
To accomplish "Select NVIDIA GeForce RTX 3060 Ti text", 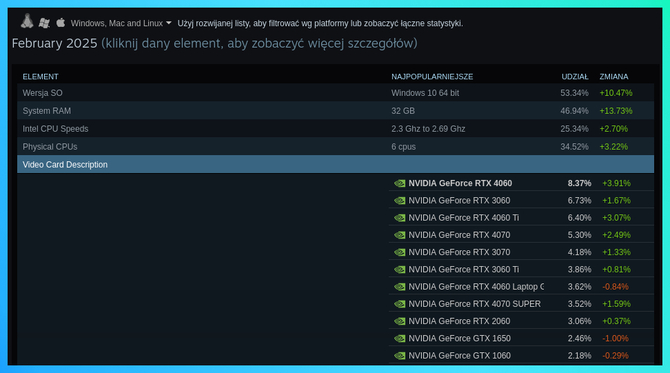I will click(x=464, y=270).
